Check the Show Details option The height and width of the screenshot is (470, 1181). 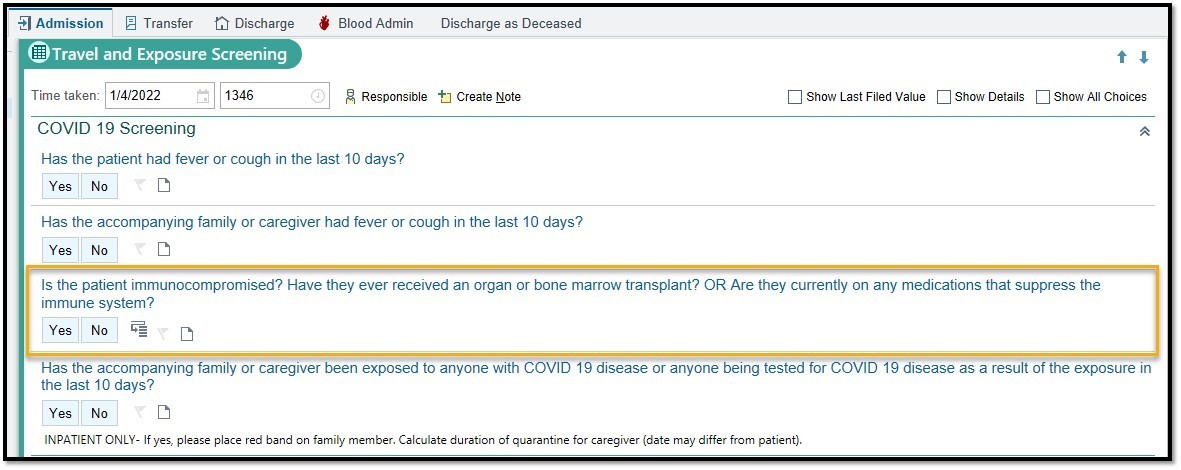click(x=944, y=97)
